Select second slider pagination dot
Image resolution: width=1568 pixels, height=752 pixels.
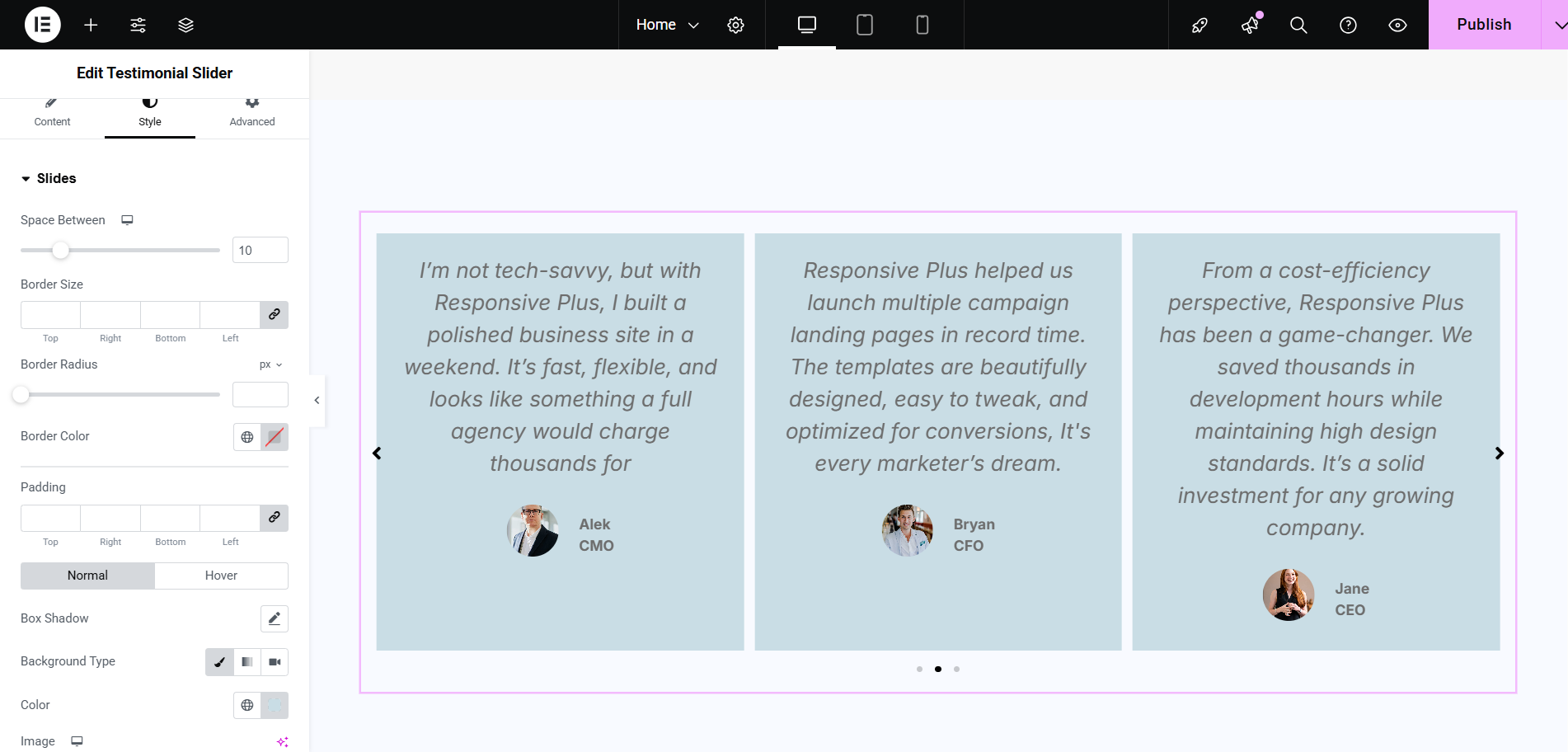coord(938,669)
